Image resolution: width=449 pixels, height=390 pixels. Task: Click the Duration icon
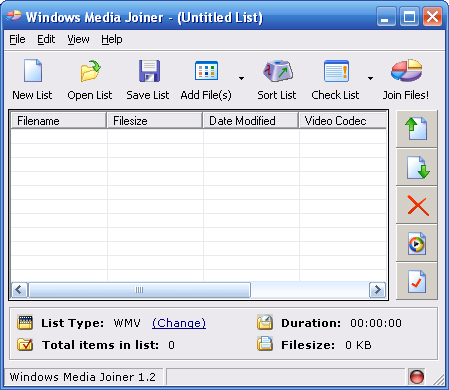click(265, 323)
